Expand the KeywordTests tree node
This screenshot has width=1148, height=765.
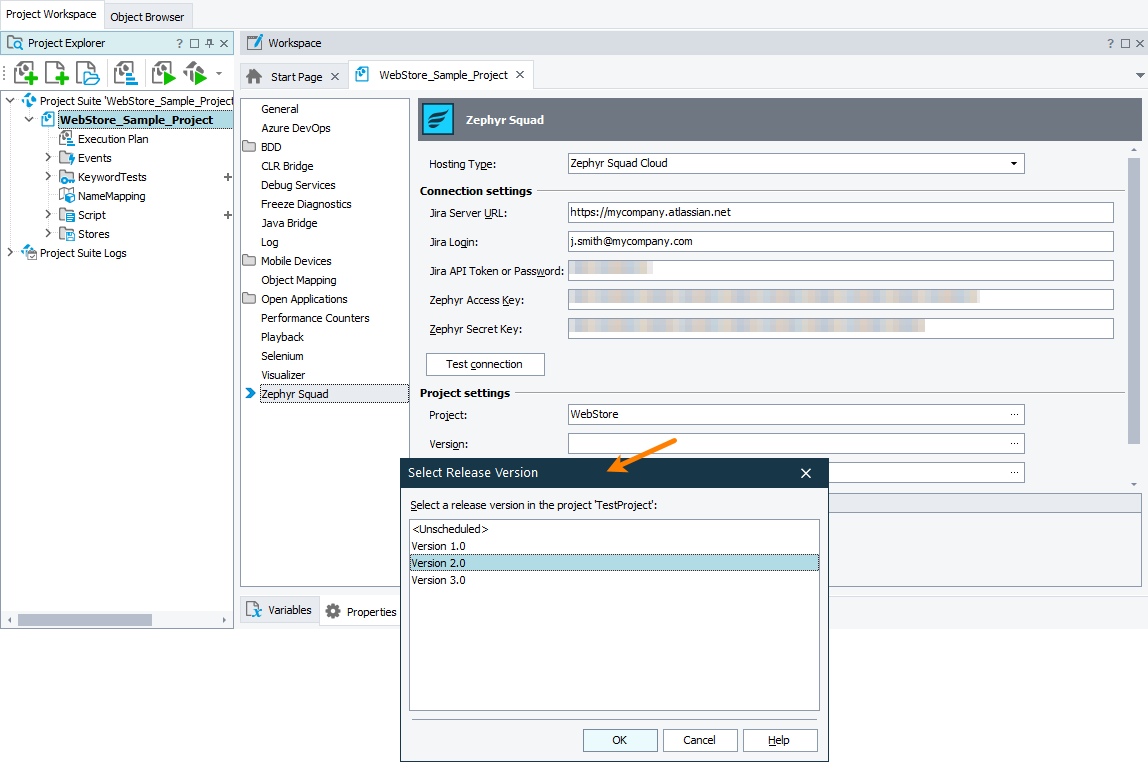coord(47,176)
